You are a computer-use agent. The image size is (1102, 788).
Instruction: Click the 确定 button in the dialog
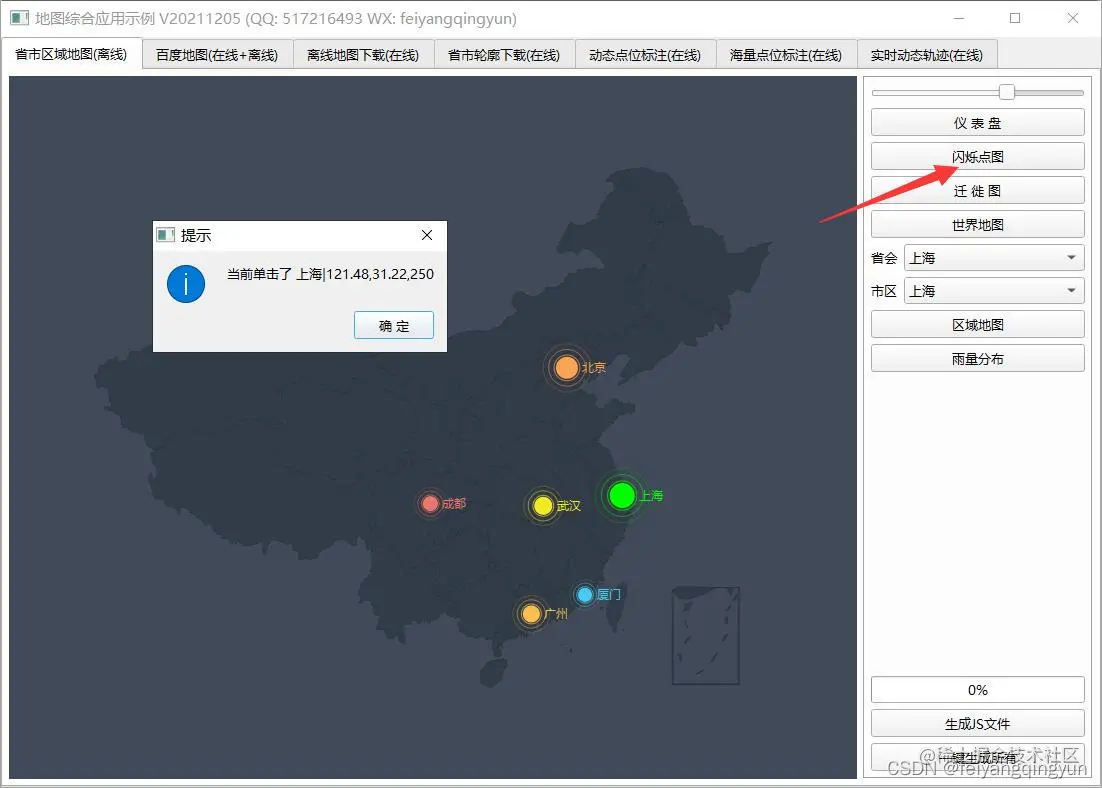coord(393,325)
